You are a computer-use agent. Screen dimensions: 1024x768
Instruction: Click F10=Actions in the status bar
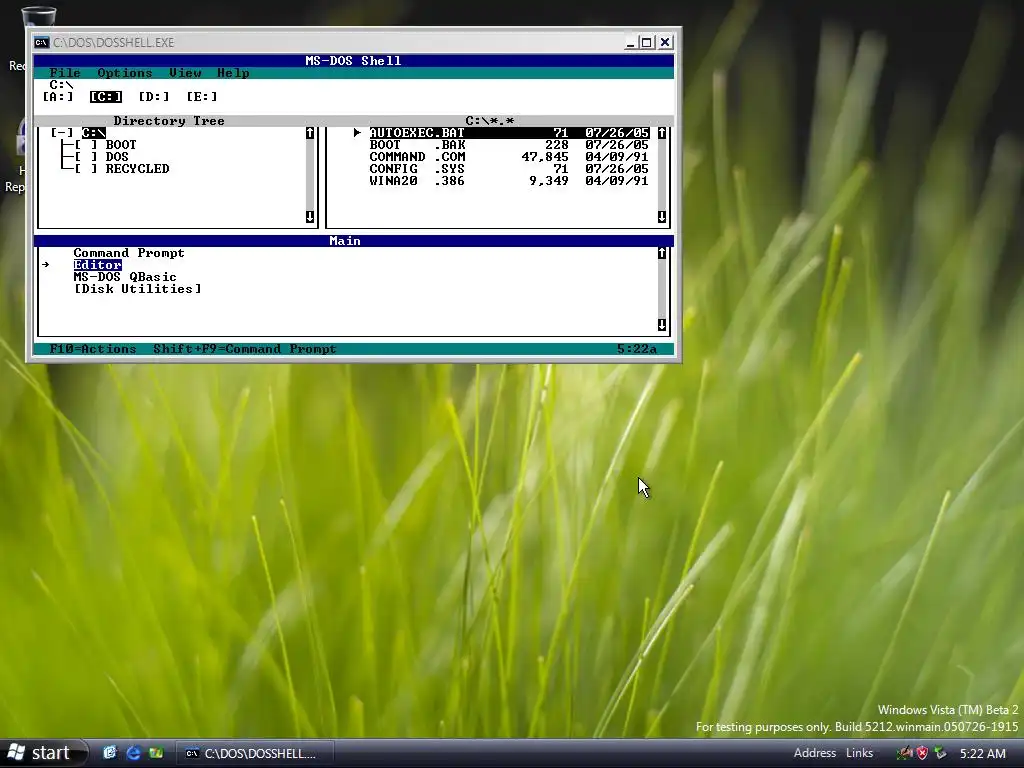tap(93, 349)
